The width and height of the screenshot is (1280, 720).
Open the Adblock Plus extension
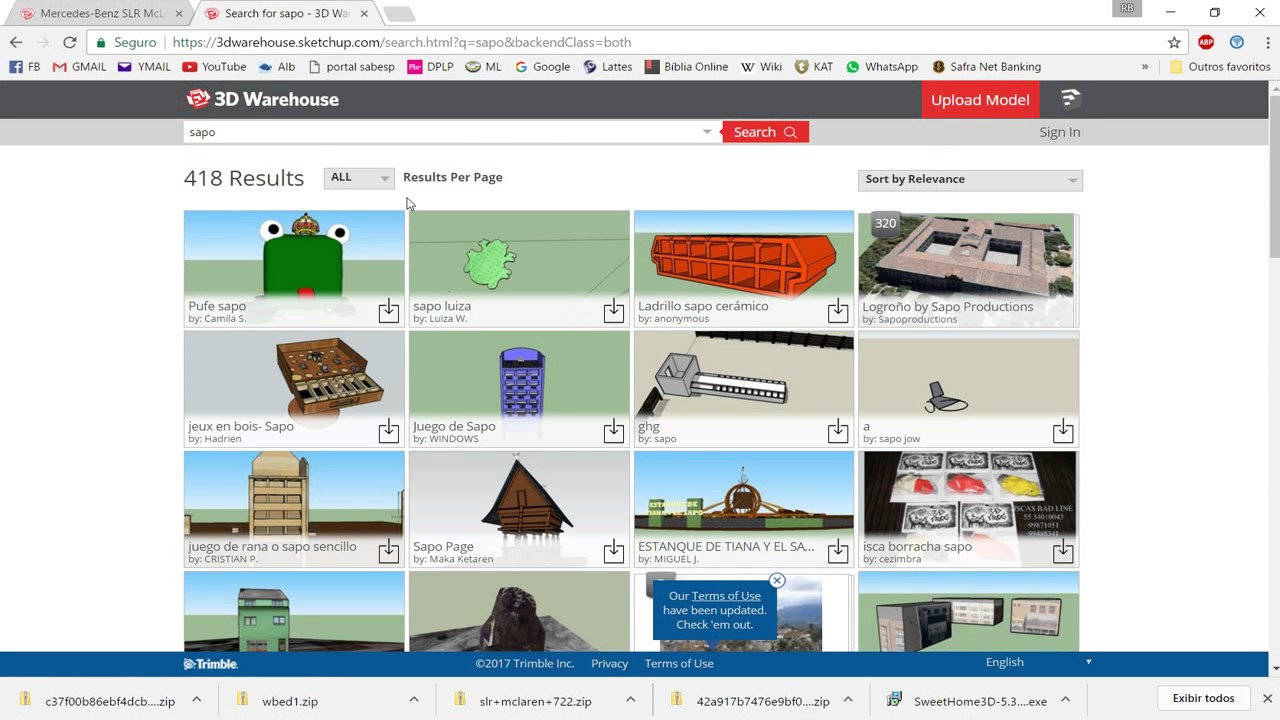point(1206,42)
